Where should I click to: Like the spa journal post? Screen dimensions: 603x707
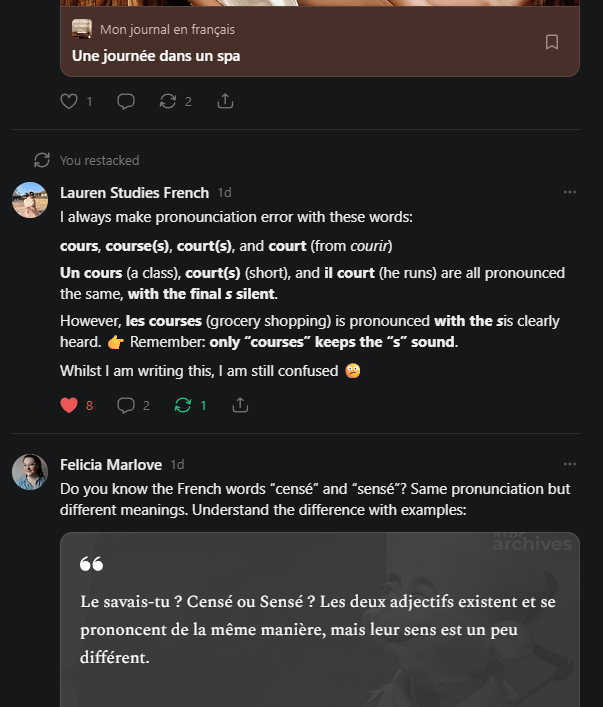pos(69,101)
